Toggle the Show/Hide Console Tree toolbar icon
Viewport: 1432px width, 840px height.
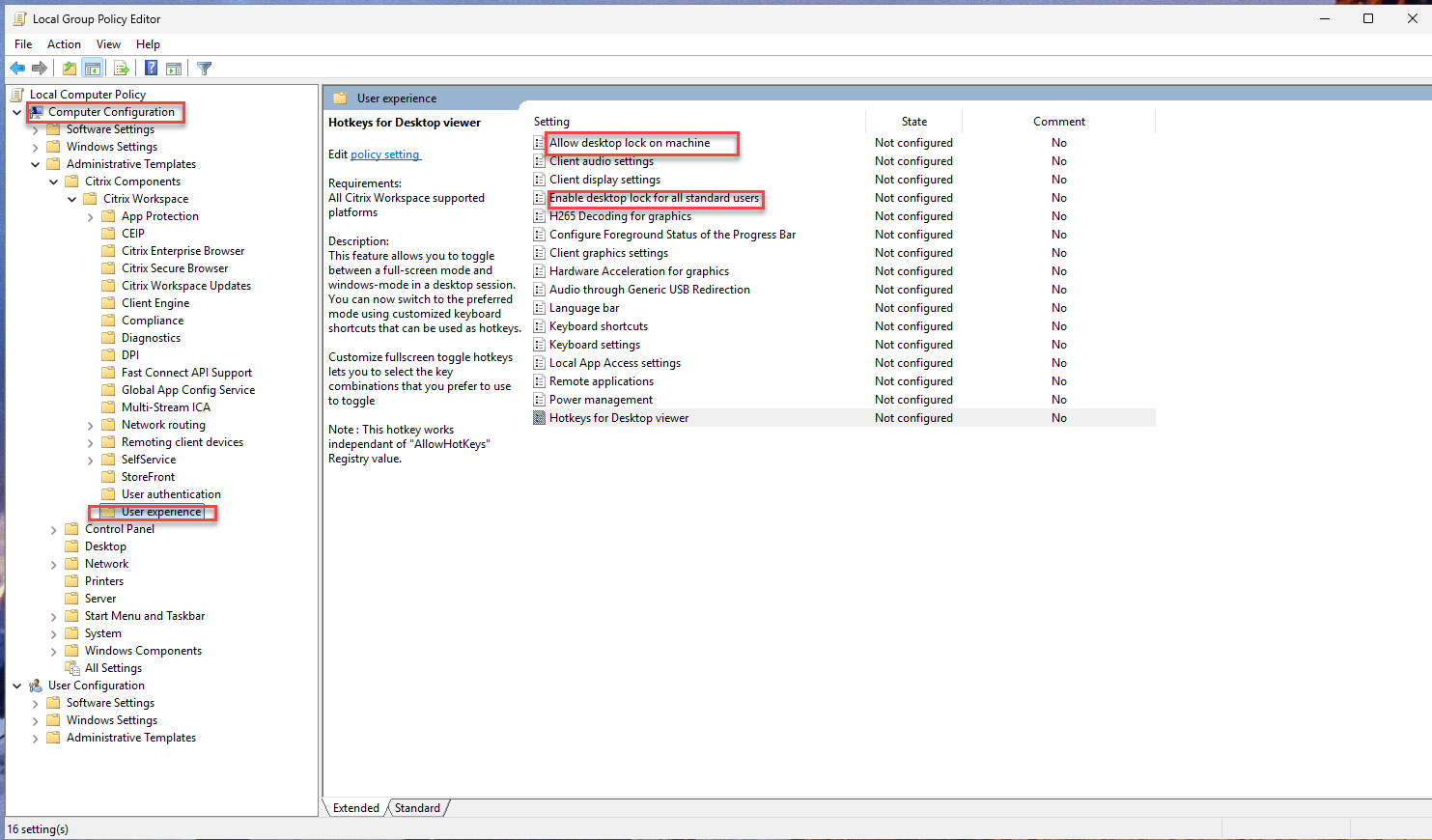(x=93, y=69)
